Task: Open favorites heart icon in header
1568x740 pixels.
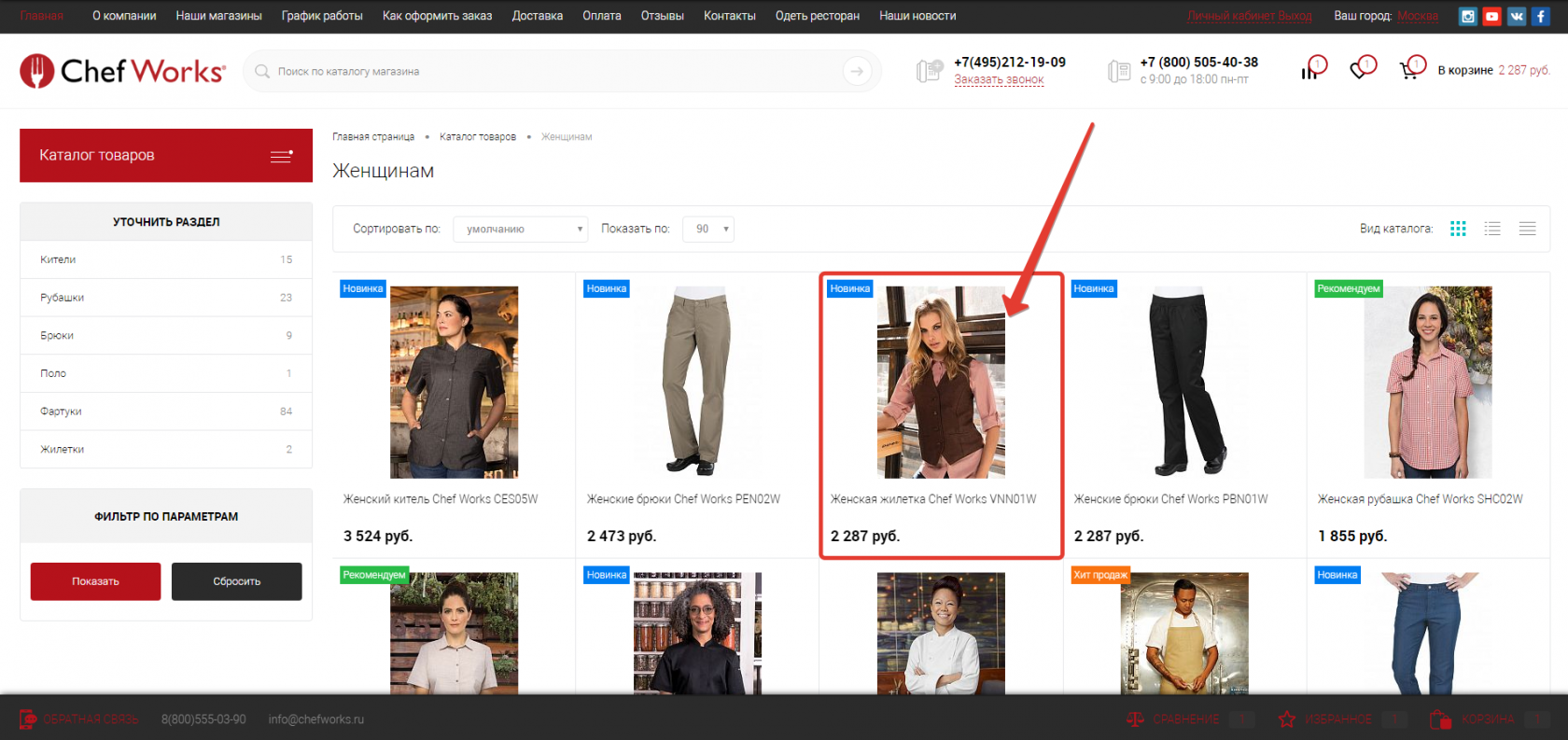Action: click(x=1361, y=70)
